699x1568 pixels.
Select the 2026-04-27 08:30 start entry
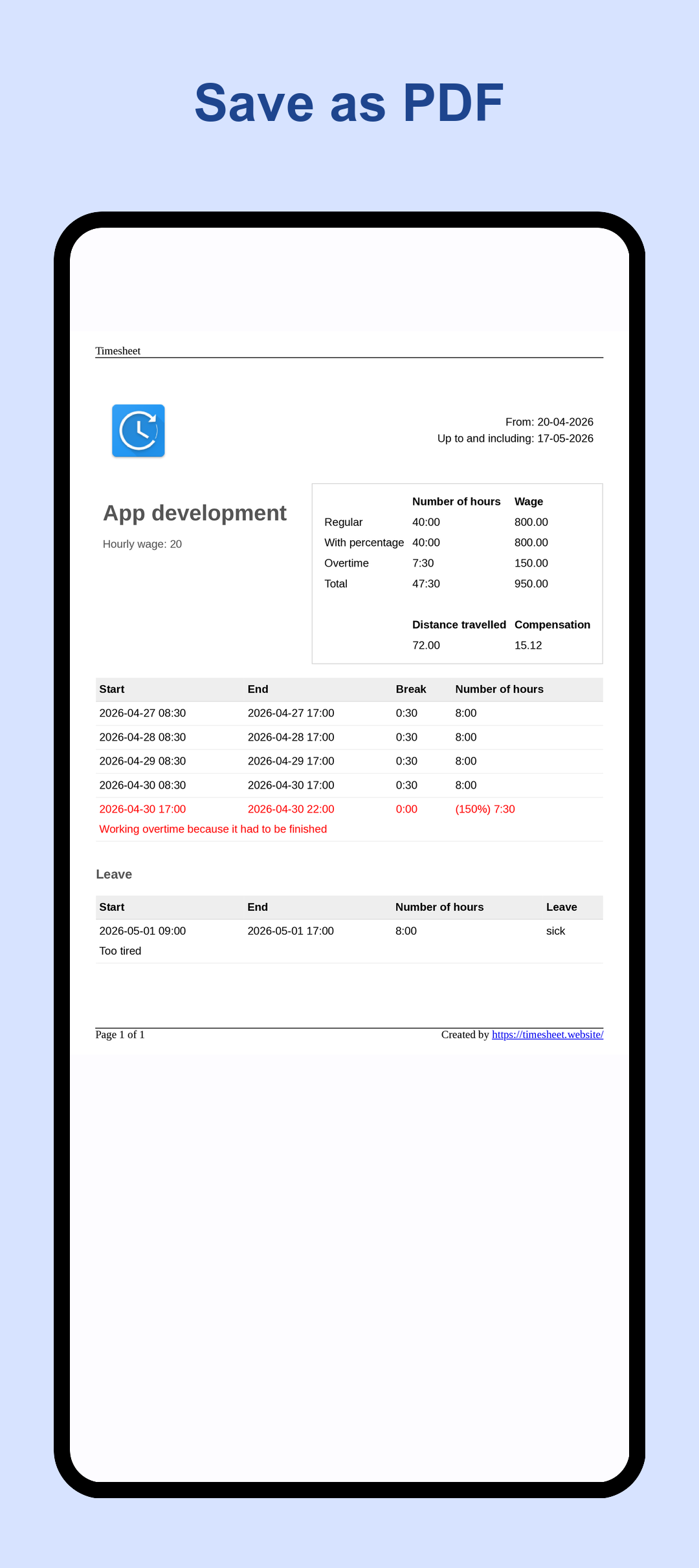point(142,713)
